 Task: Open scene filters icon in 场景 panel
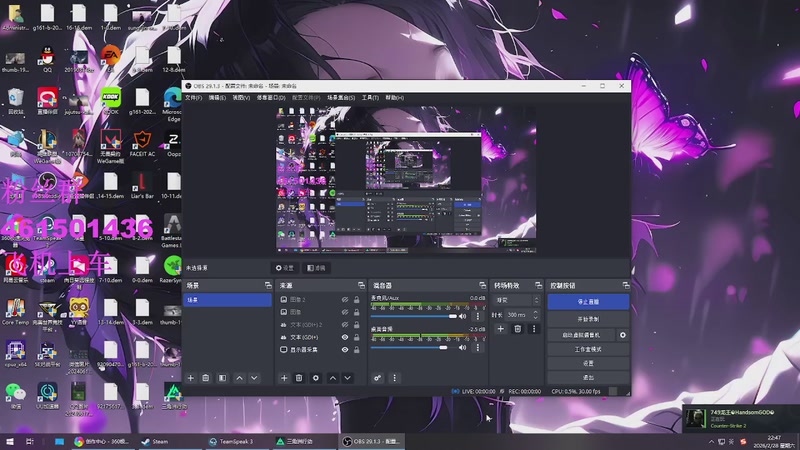222,378
